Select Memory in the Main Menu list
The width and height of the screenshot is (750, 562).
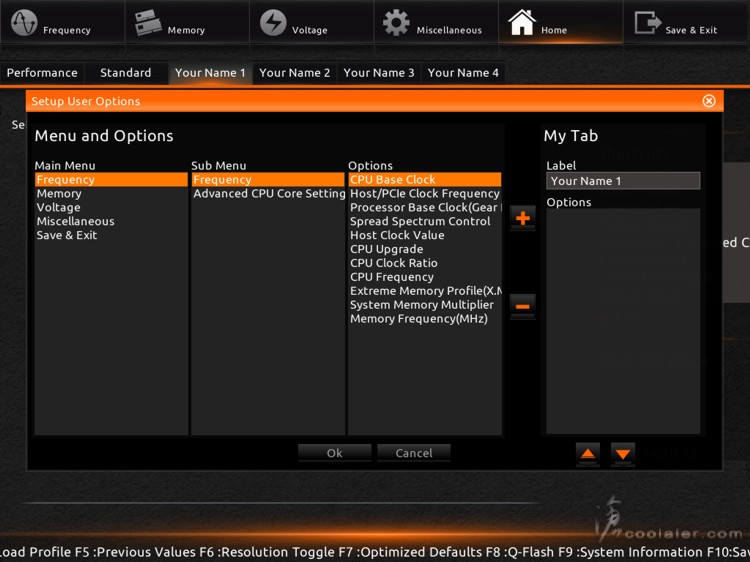coord(111,194)
